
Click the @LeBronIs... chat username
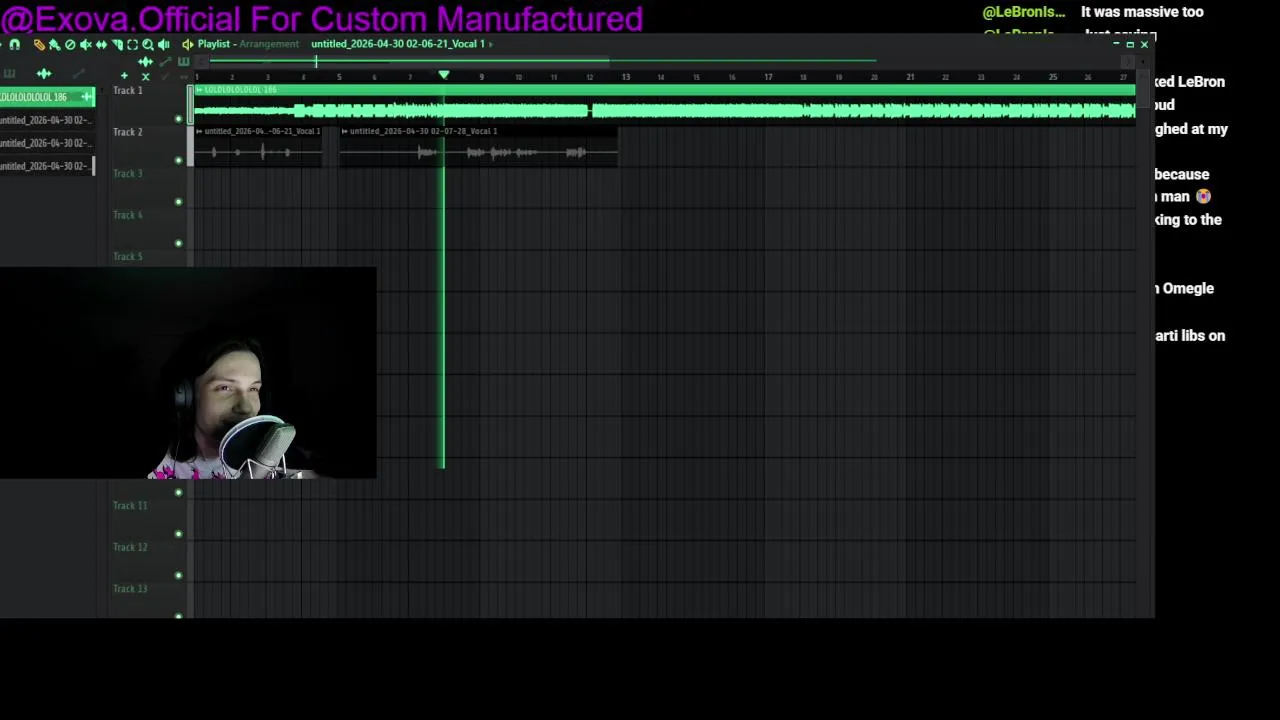(x=1024, y=12)
